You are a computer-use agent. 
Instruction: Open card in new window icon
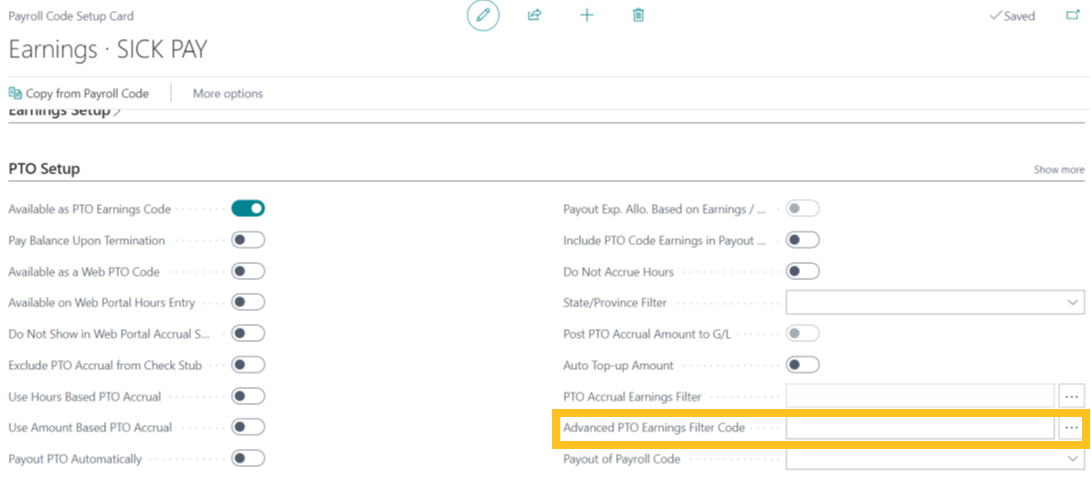(1073, 15)
